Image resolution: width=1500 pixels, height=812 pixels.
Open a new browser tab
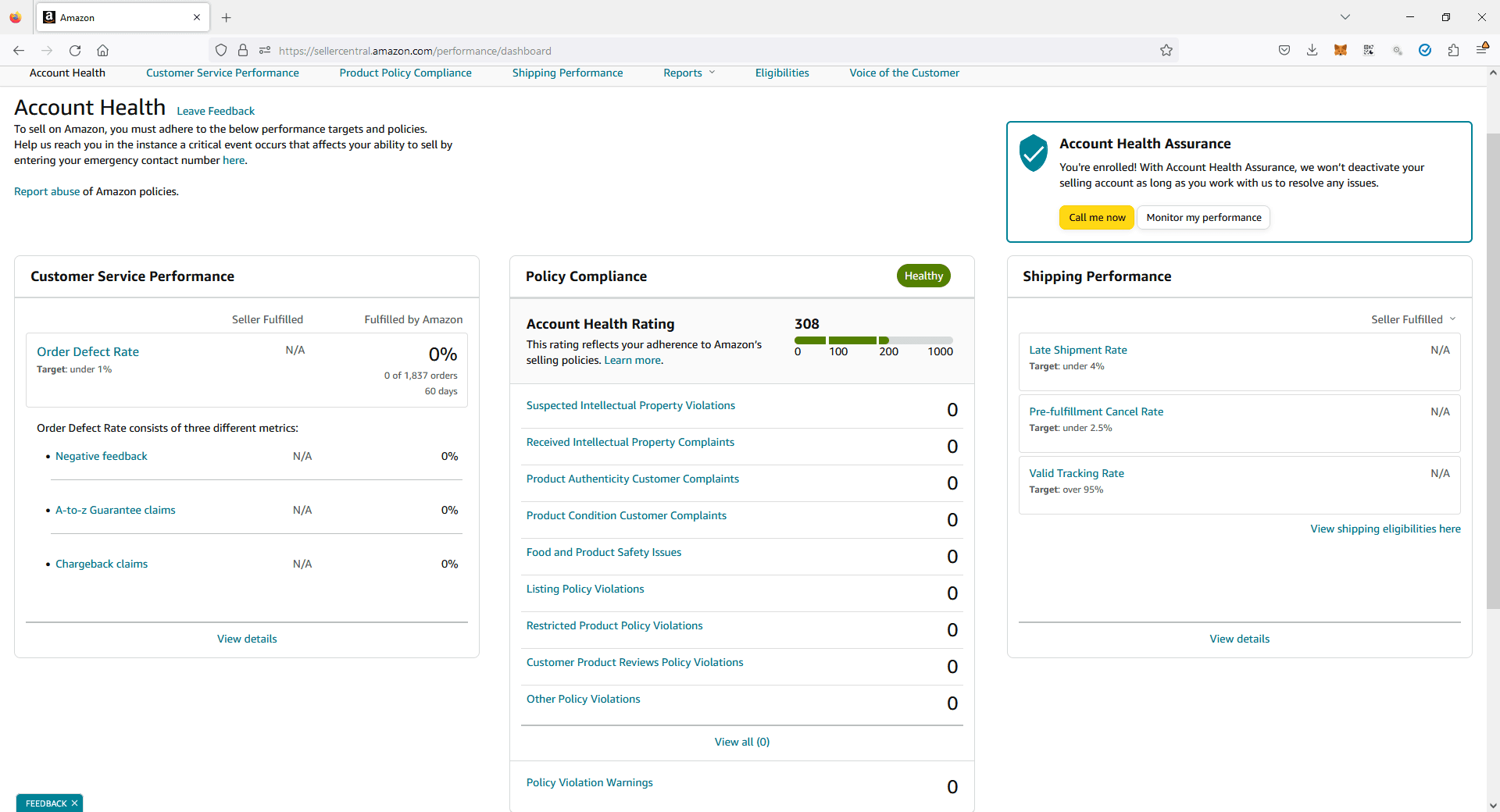click(x=227, y=17)
